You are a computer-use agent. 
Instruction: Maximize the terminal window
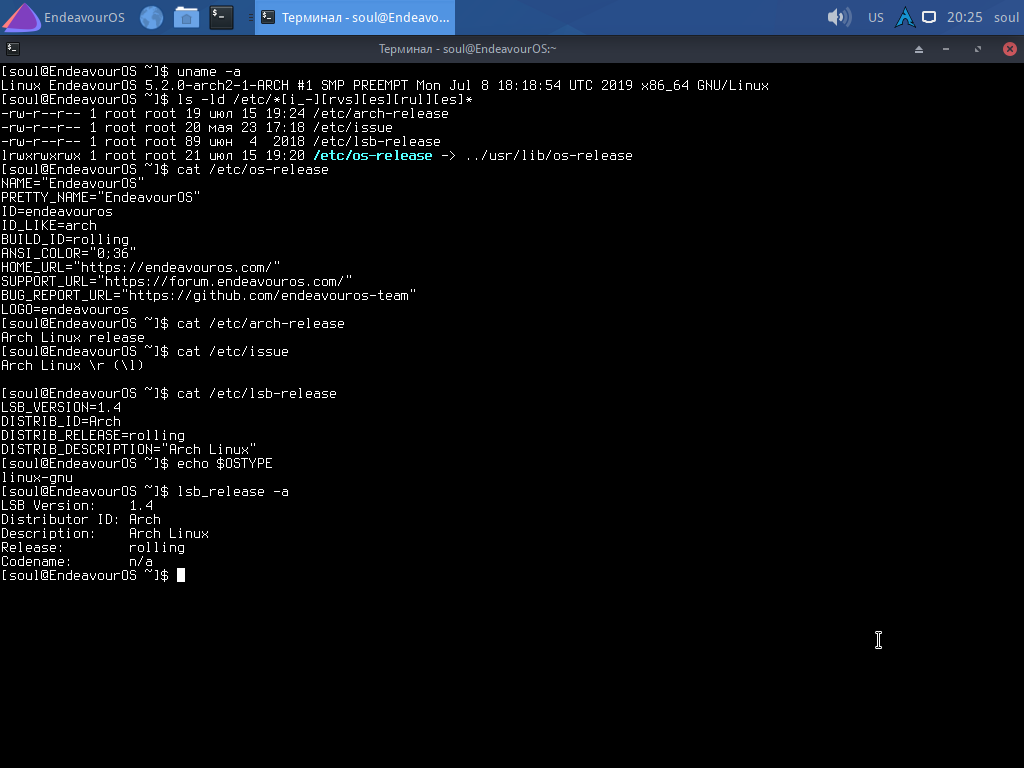[978, 49]
